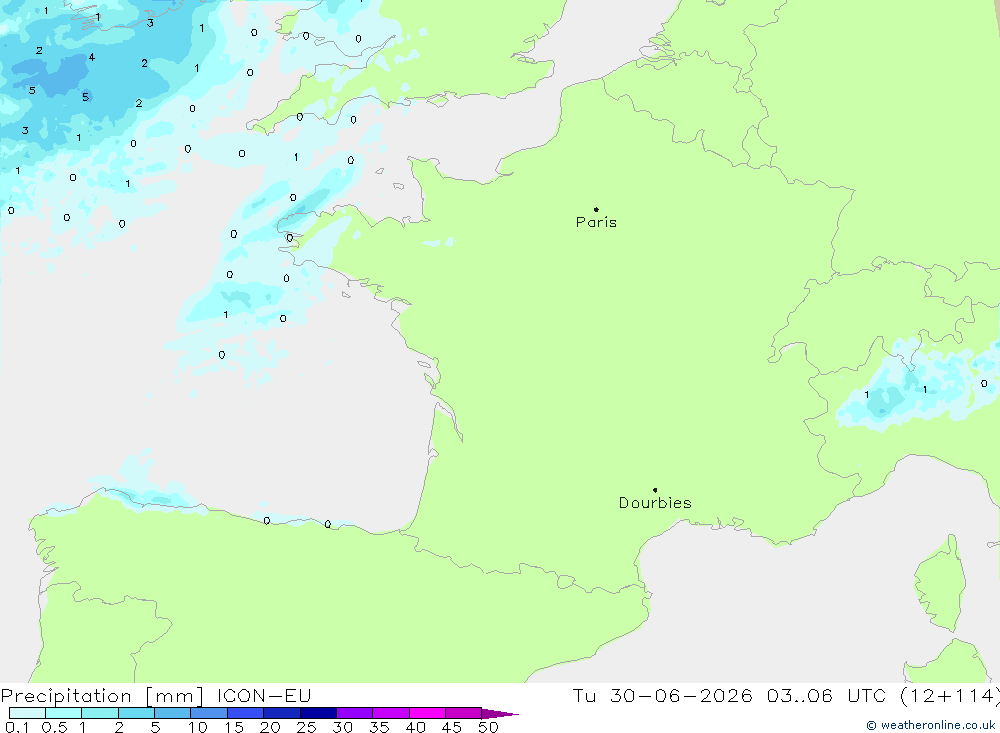Click the precipitation value '4' on the map
Viewport: 1000px width, 733px height.
pos(92,57)
